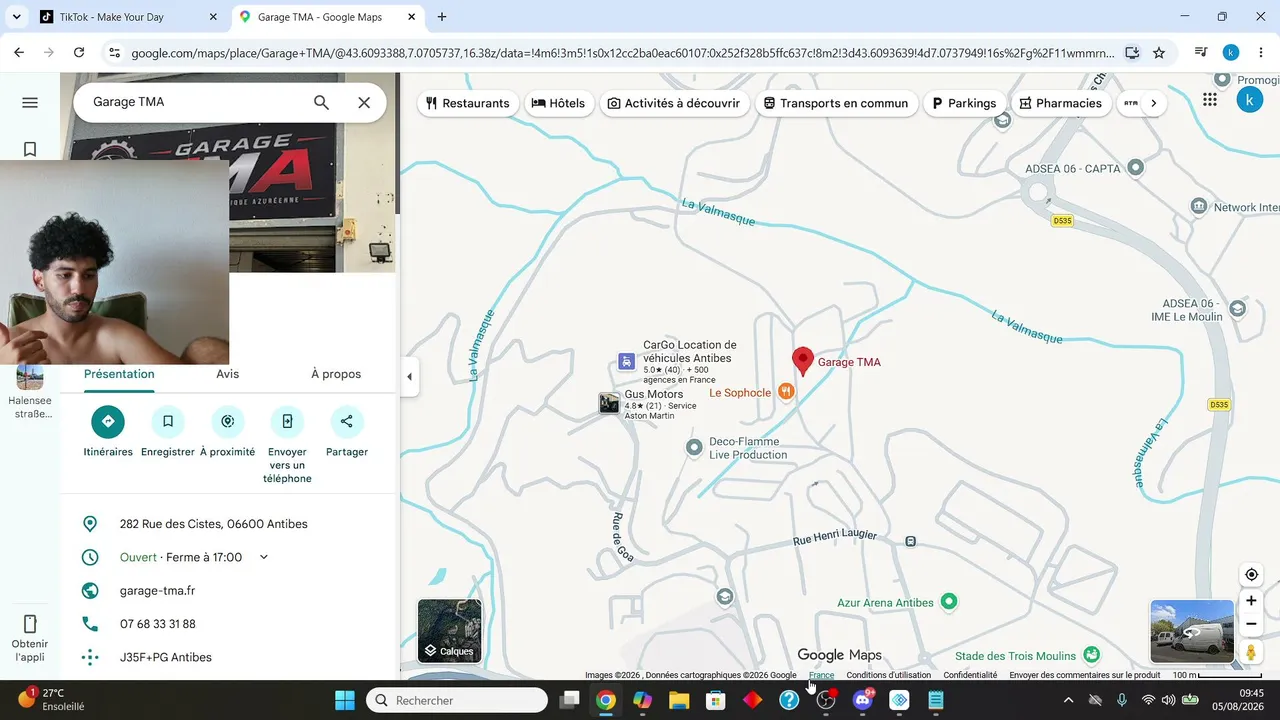Expand opening hours dropdown

(264, 557)
